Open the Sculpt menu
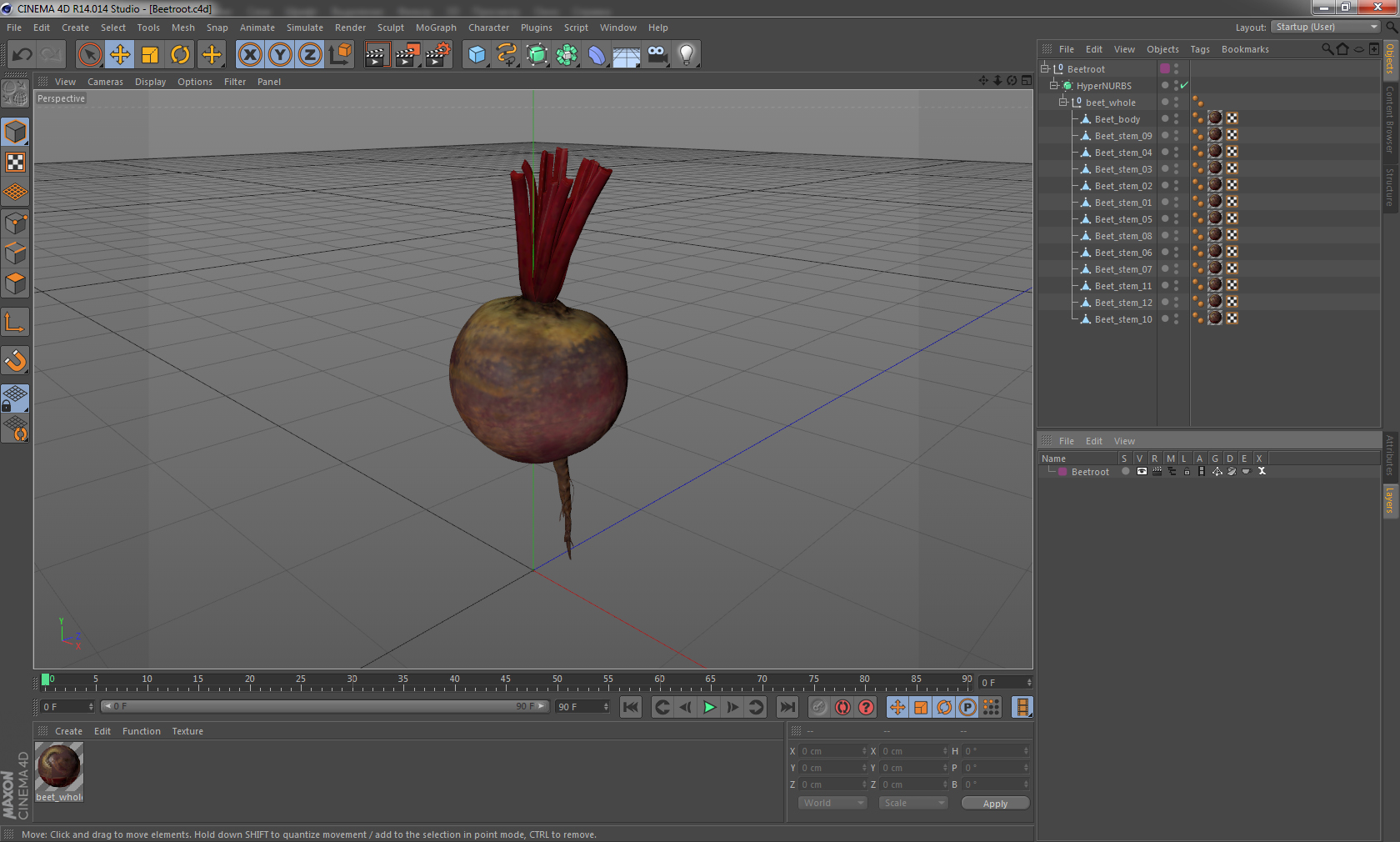 [390, 28]
